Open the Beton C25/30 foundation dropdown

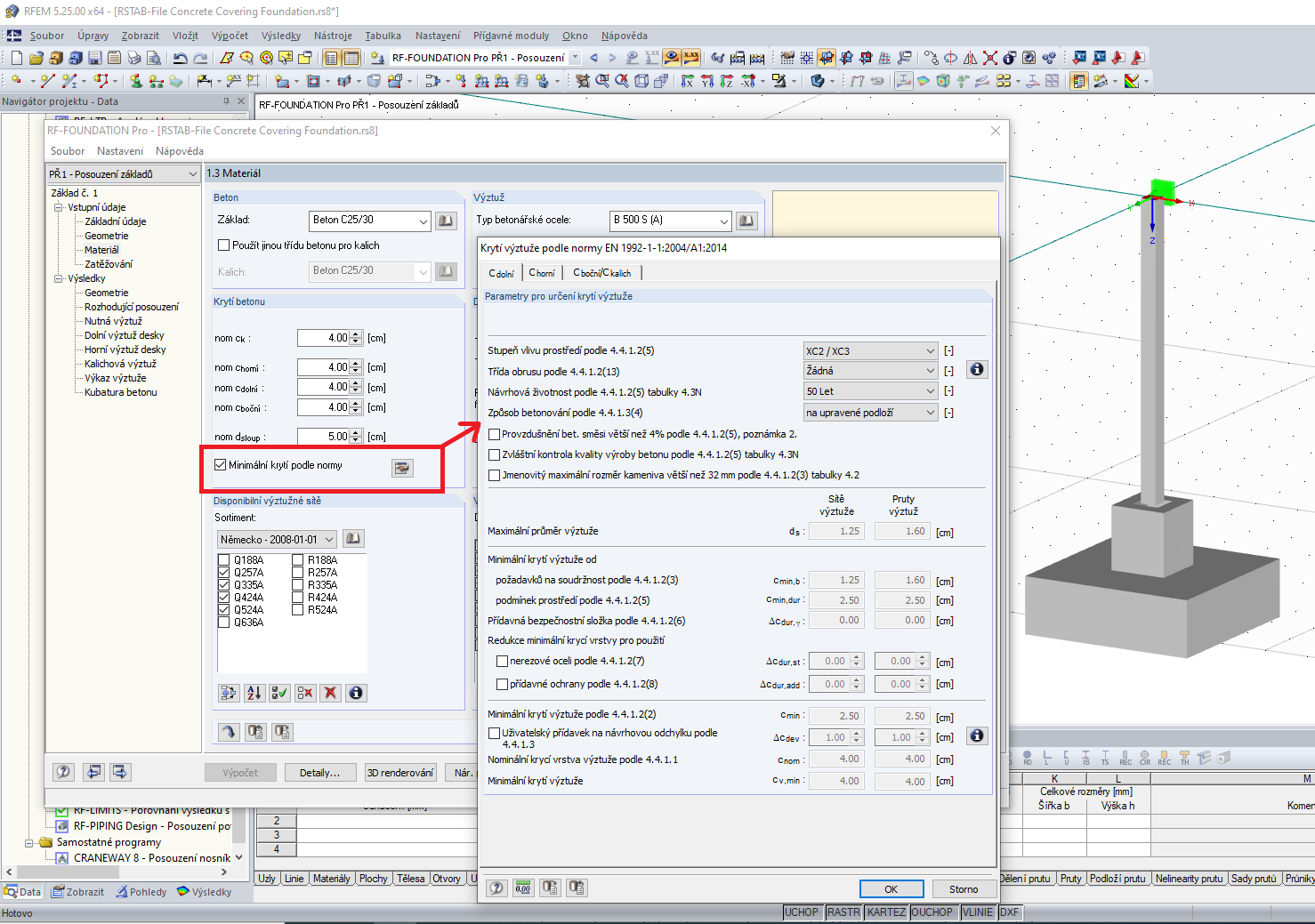423,221
